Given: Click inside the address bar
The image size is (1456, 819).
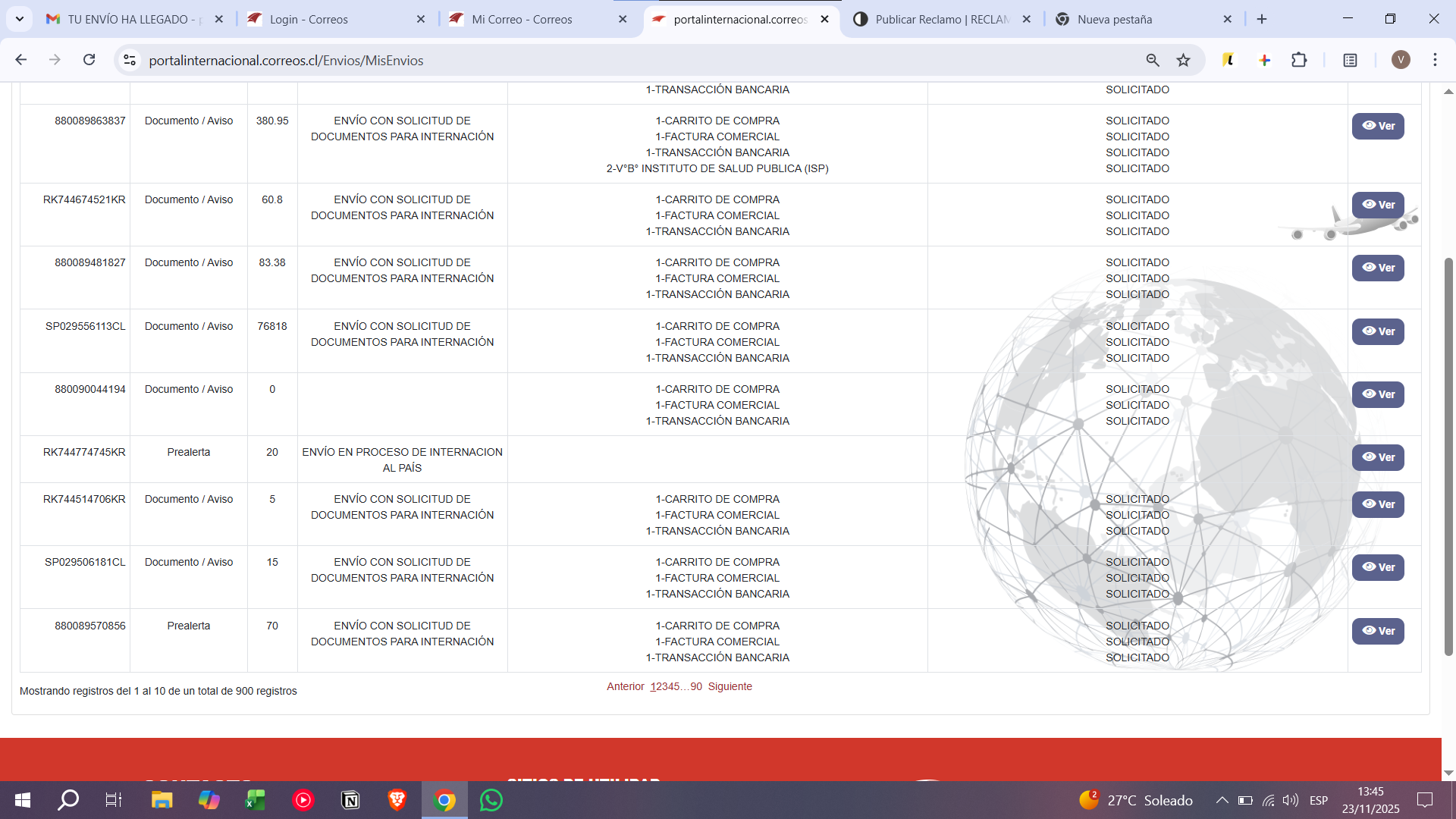Looking at the screenshot, I should [x=455, y=60].
